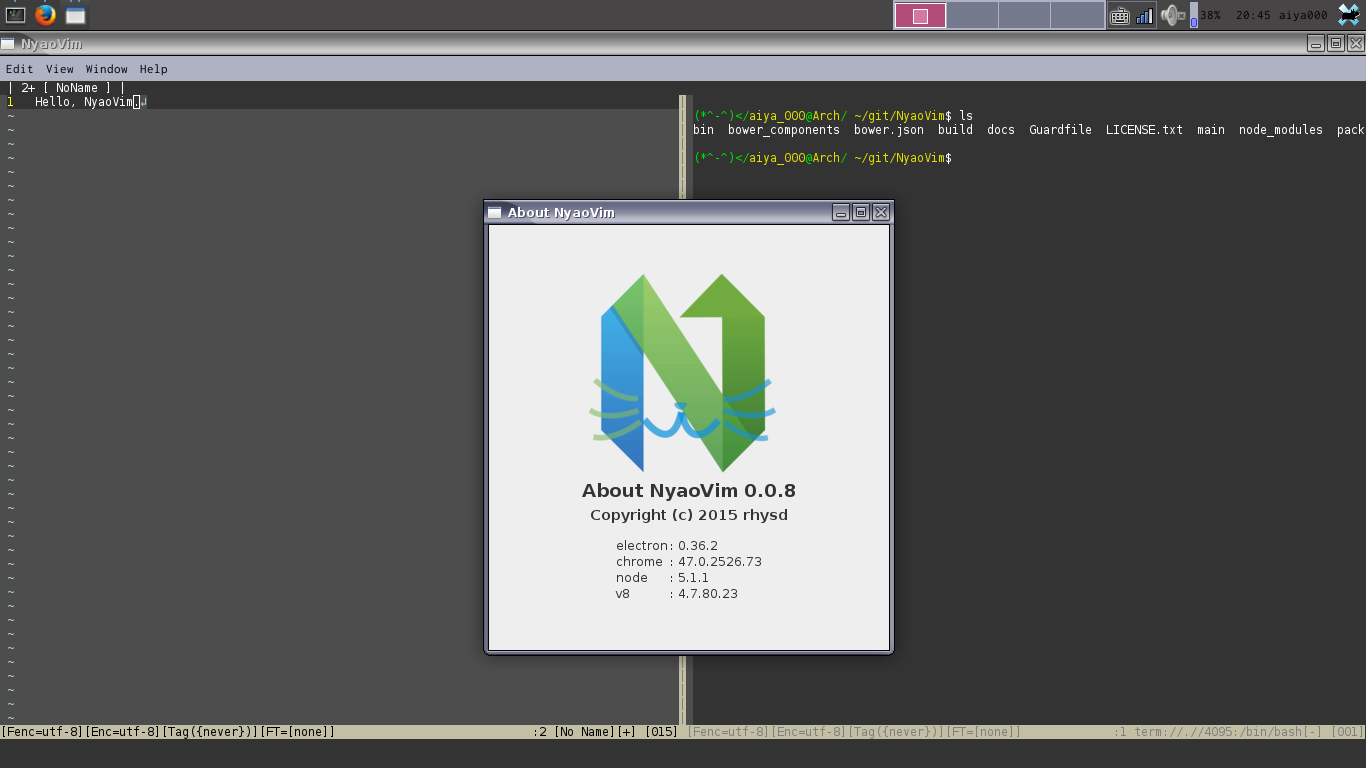The height and width of the screenshot is (768, 1366).
Task: Switch to the second workspace in the pager
Action: [x=972, y=15]
